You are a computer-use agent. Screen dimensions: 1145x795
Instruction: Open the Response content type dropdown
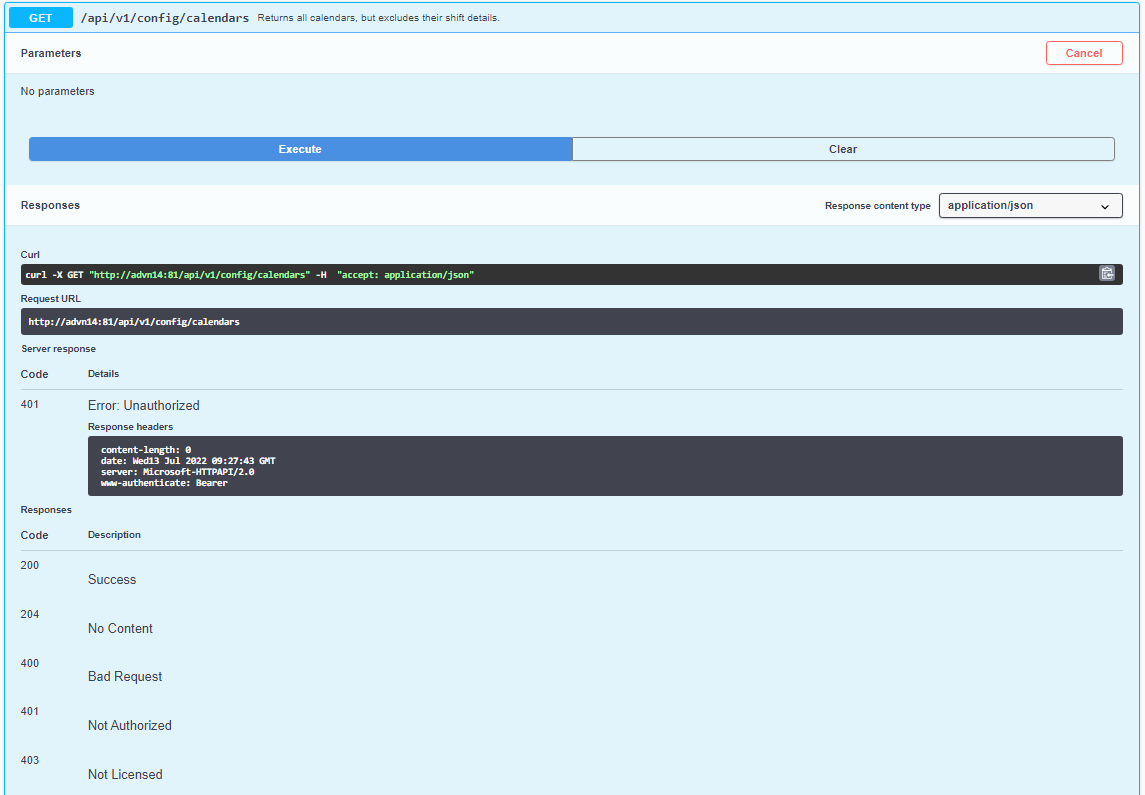tap(1030, 205)
